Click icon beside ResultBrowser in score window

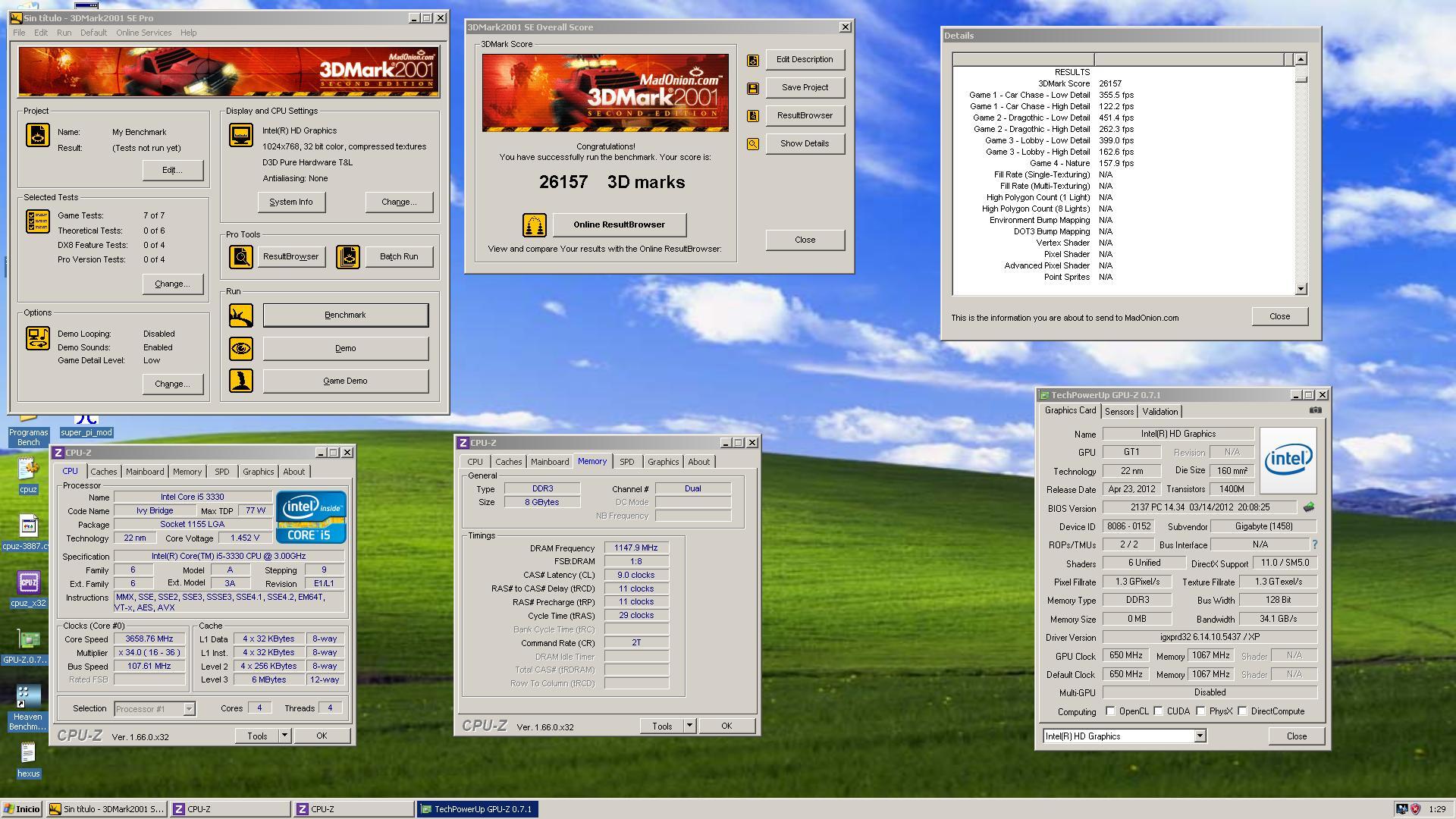tap(753, 116)
